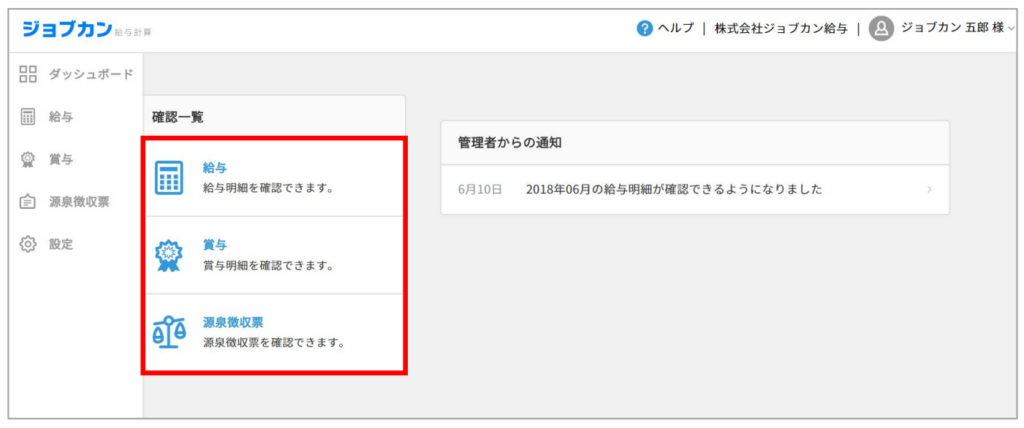Click the blue question mark help icon
Screen dimensions: 1024x428
pyautogui.click(x=645, y=28)
